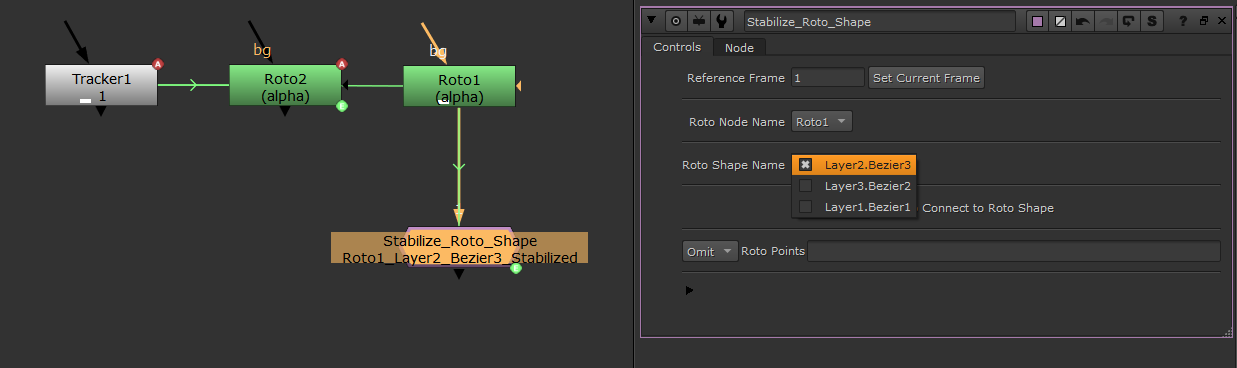Close the Stabilize_Roto_Shape properties panel
Viewport: 1237px width, 368px height.
pos(1222,21)
